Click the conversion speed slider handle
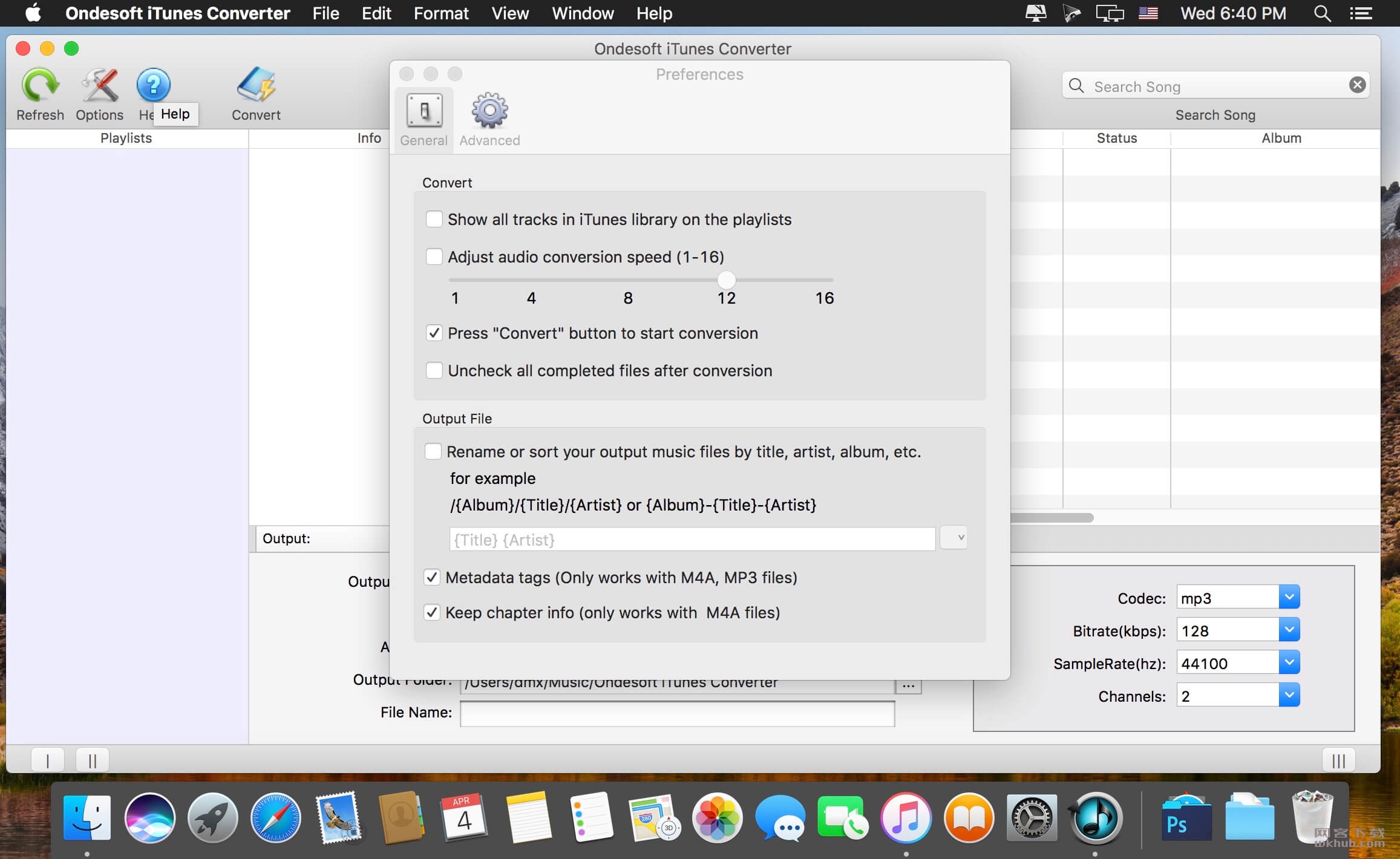The height and width of the screenshot is (859, 1400). click(726, 280)
